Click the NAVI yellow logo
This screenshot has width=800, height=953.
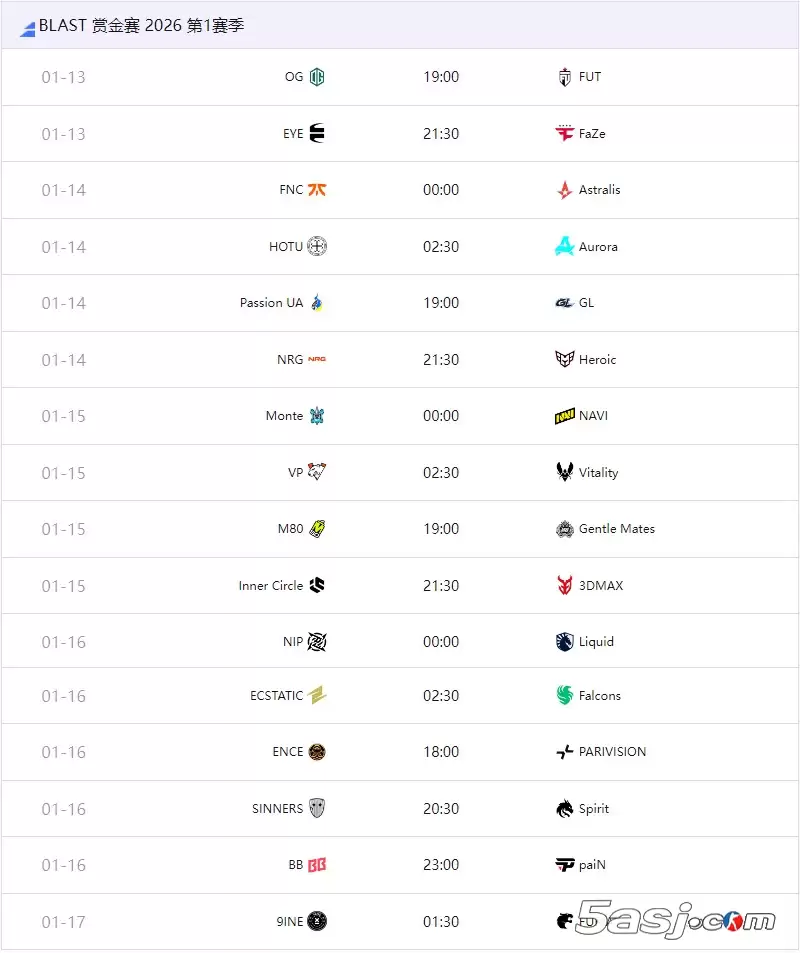click(x=565, y=416)
